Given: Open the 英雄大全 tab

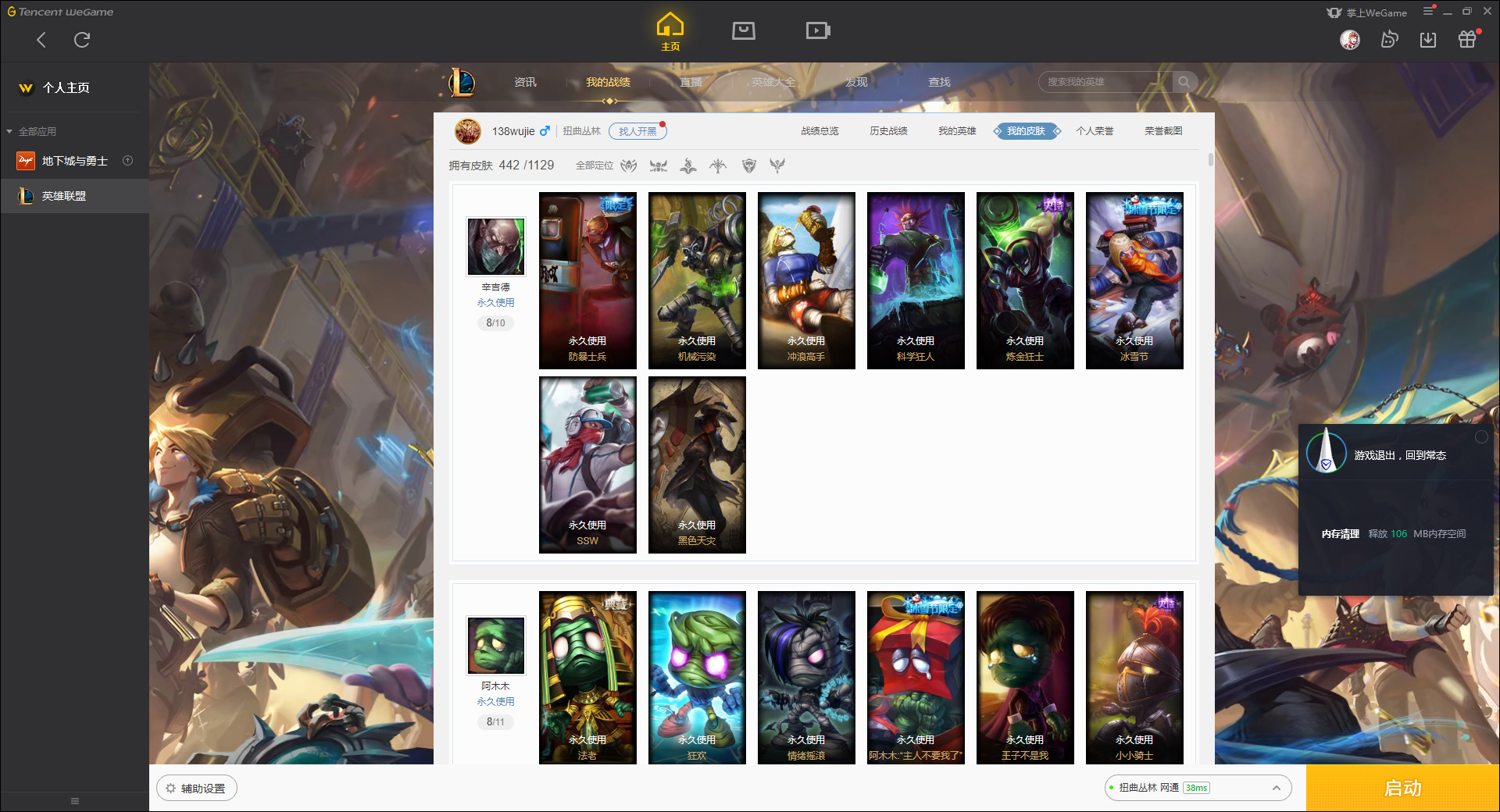Looking at the screenshot, I should pyautogui.click(x=773, y=82).
